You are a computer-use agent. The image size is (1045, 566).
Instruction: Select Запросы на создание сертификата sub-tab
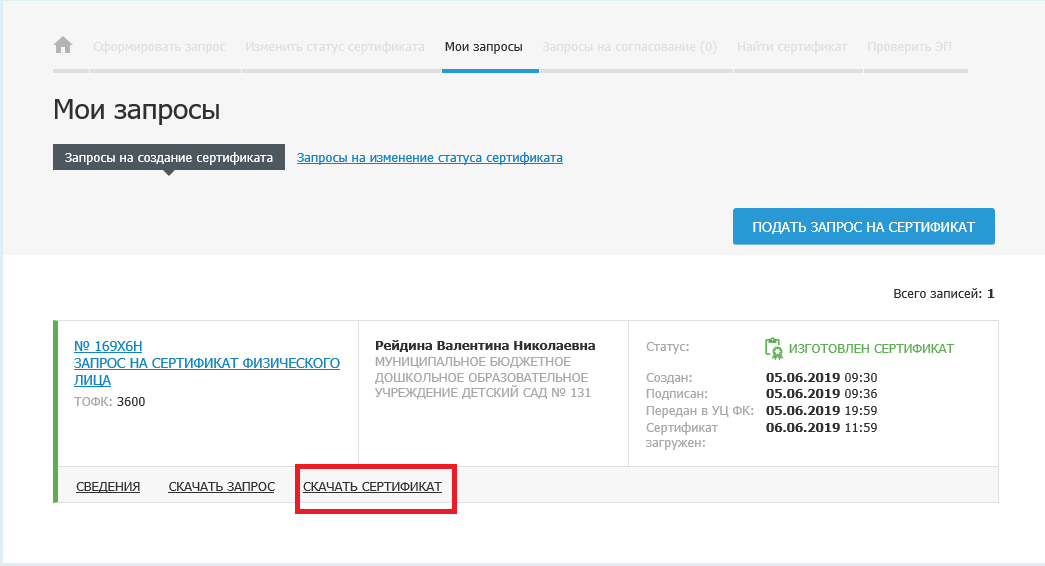pyautogui.click(x=169, y=158)
